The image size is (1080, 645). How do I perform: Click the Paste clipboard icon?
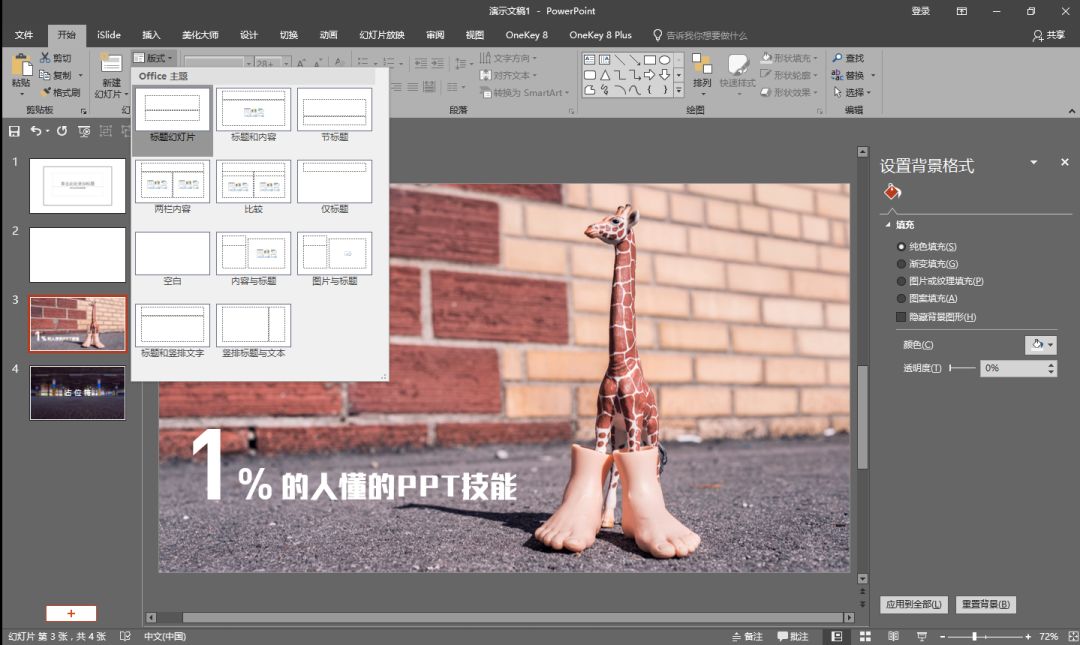pos(21,66)
